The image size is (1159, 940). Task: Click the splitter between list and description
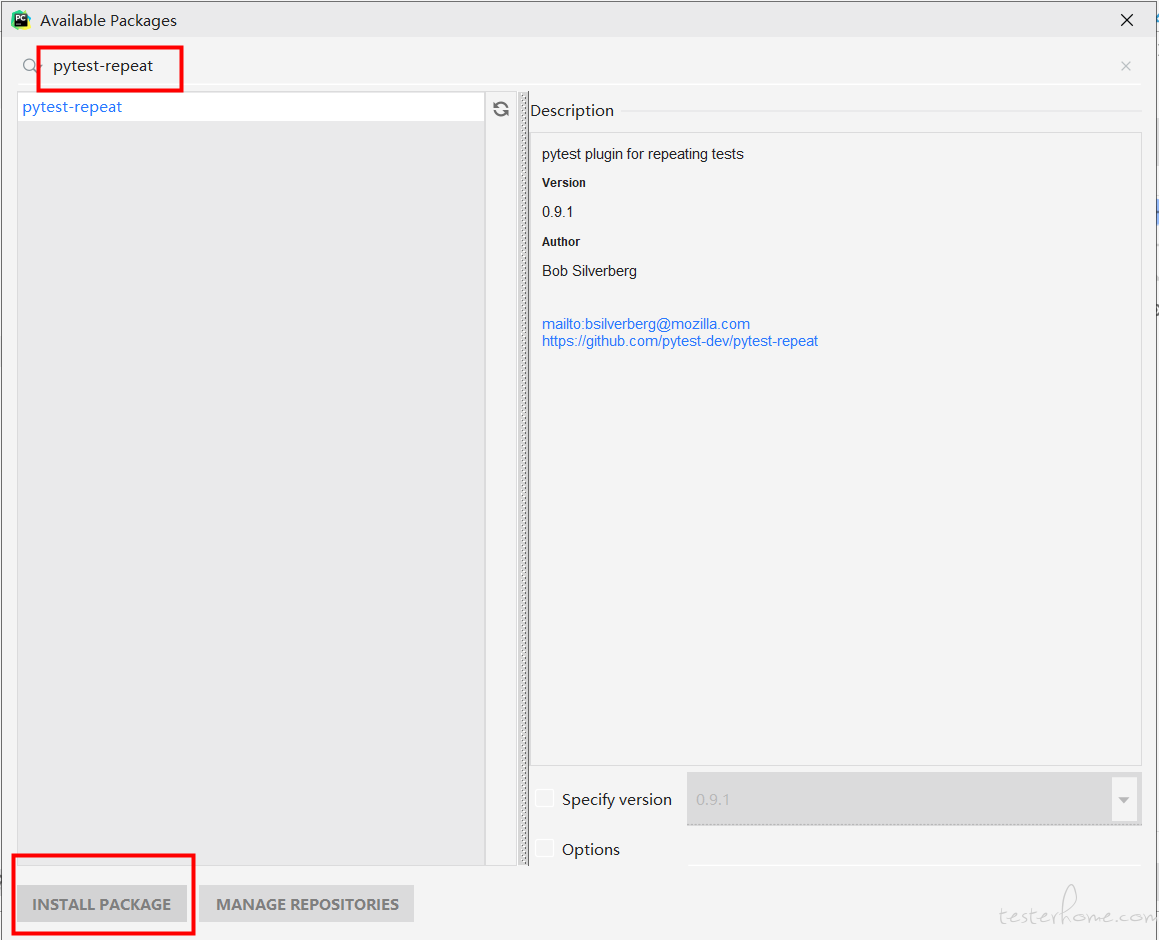pyautogui.click(x=523, y=478)
